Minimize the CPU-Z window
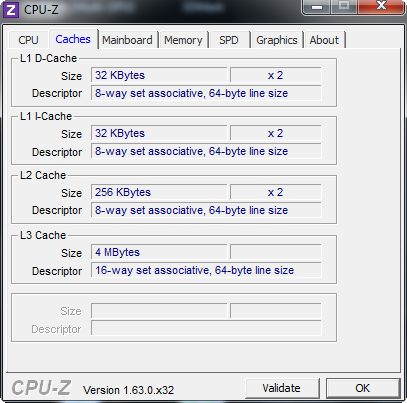The image size is (407, 403). coord(317,7)
